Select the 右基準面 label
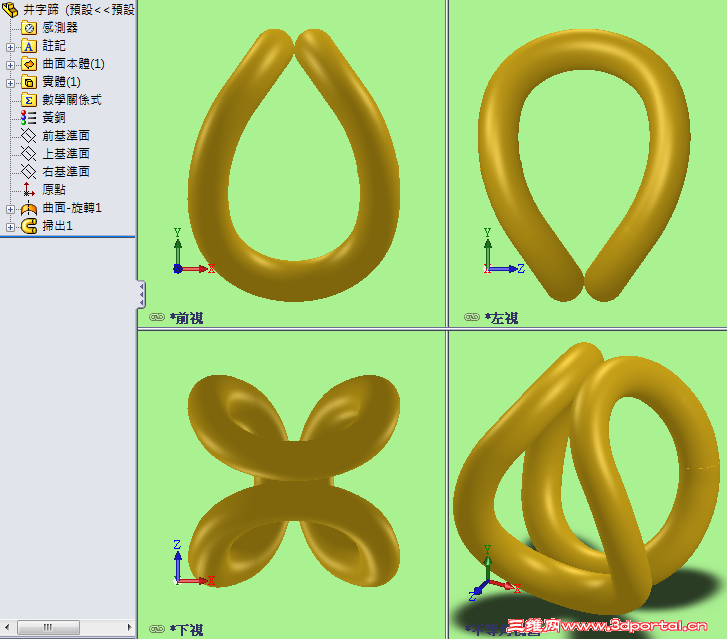The image size is (727, 639). 65,172
